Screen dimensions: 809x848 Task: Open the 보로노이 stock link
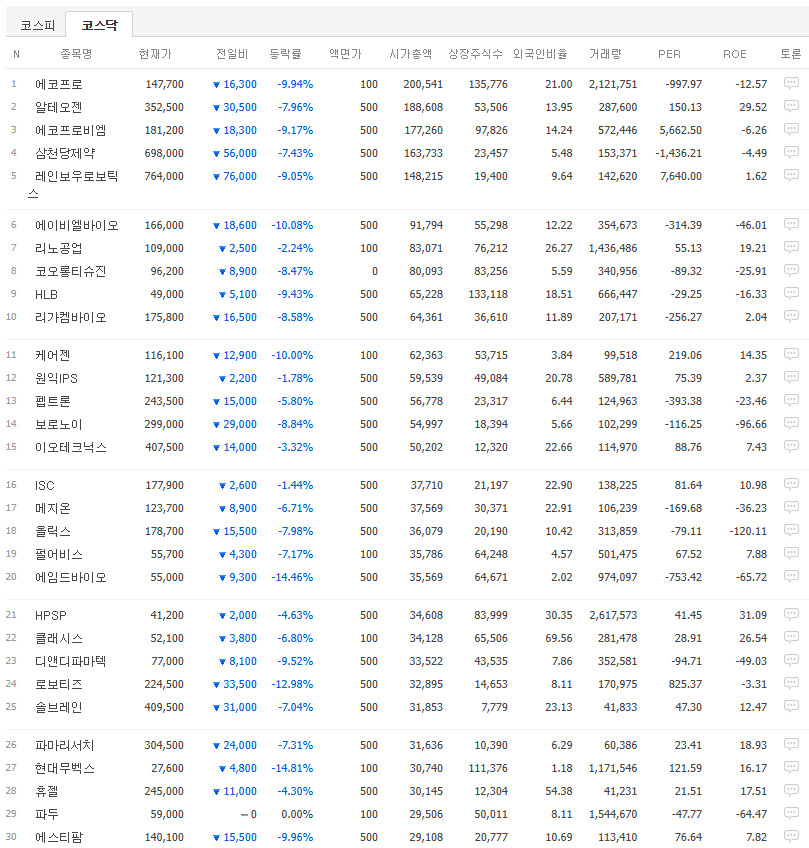[58, 424]
